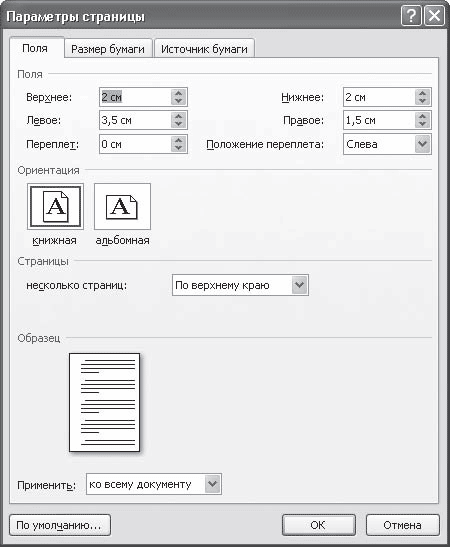Click the Правое margin input field
Image resolution: width=450 pixels, height=547 pixels.
tap(379, 120)
